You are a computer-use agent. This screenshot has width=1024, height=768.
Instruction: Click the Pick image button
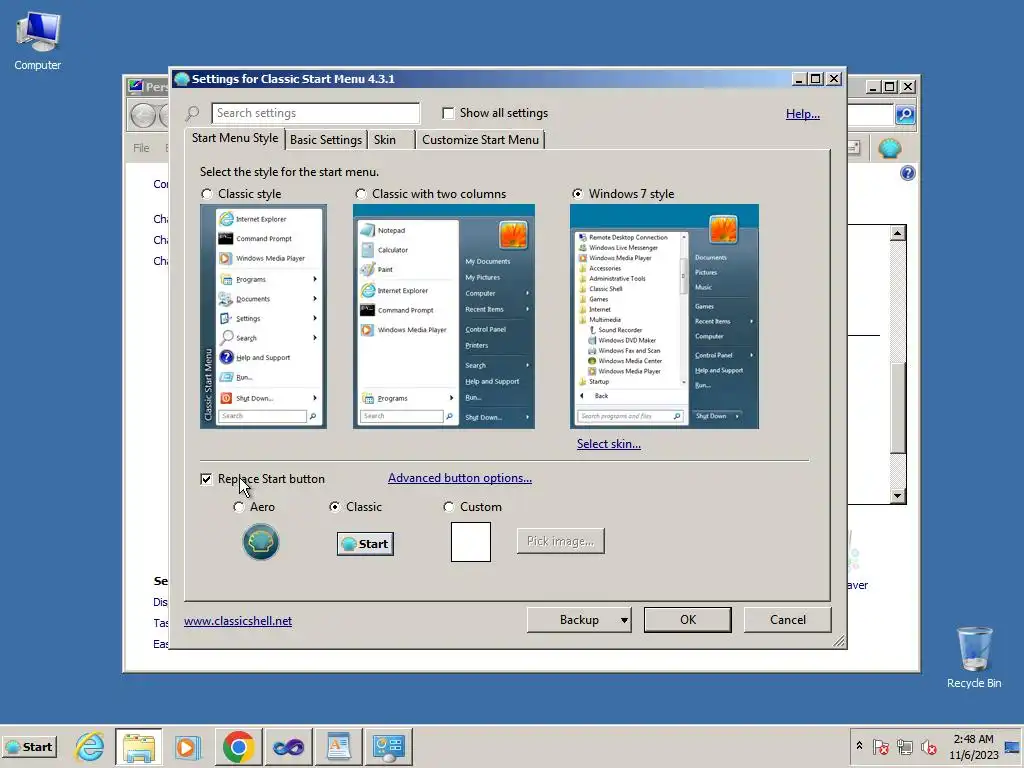point(560,541)
